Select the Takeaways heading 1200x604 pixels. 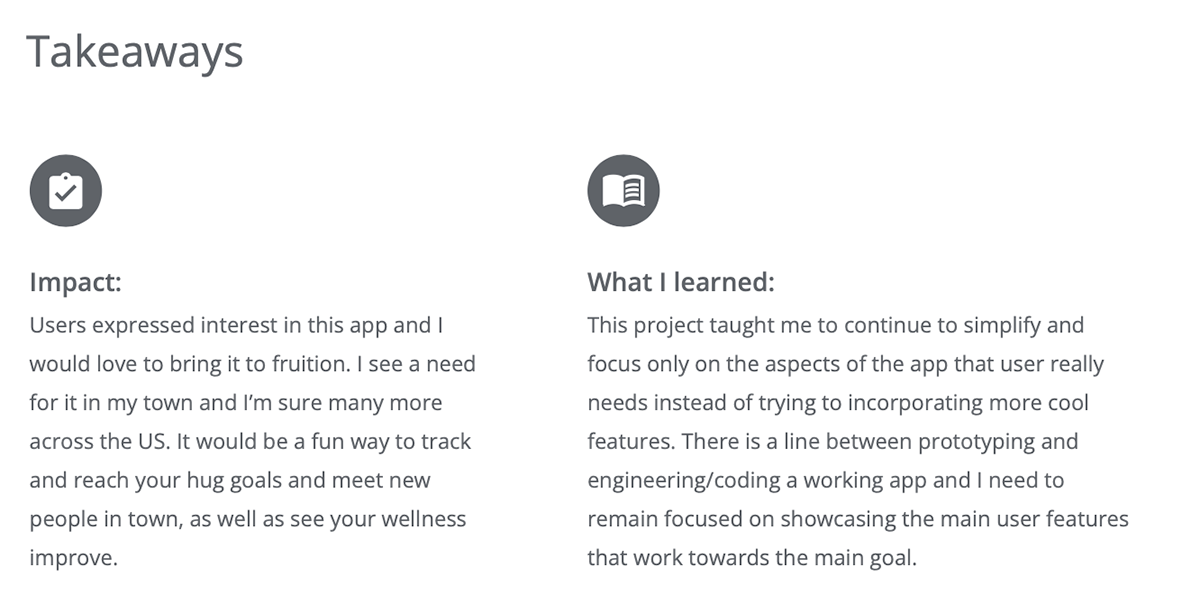click(135, 51)
